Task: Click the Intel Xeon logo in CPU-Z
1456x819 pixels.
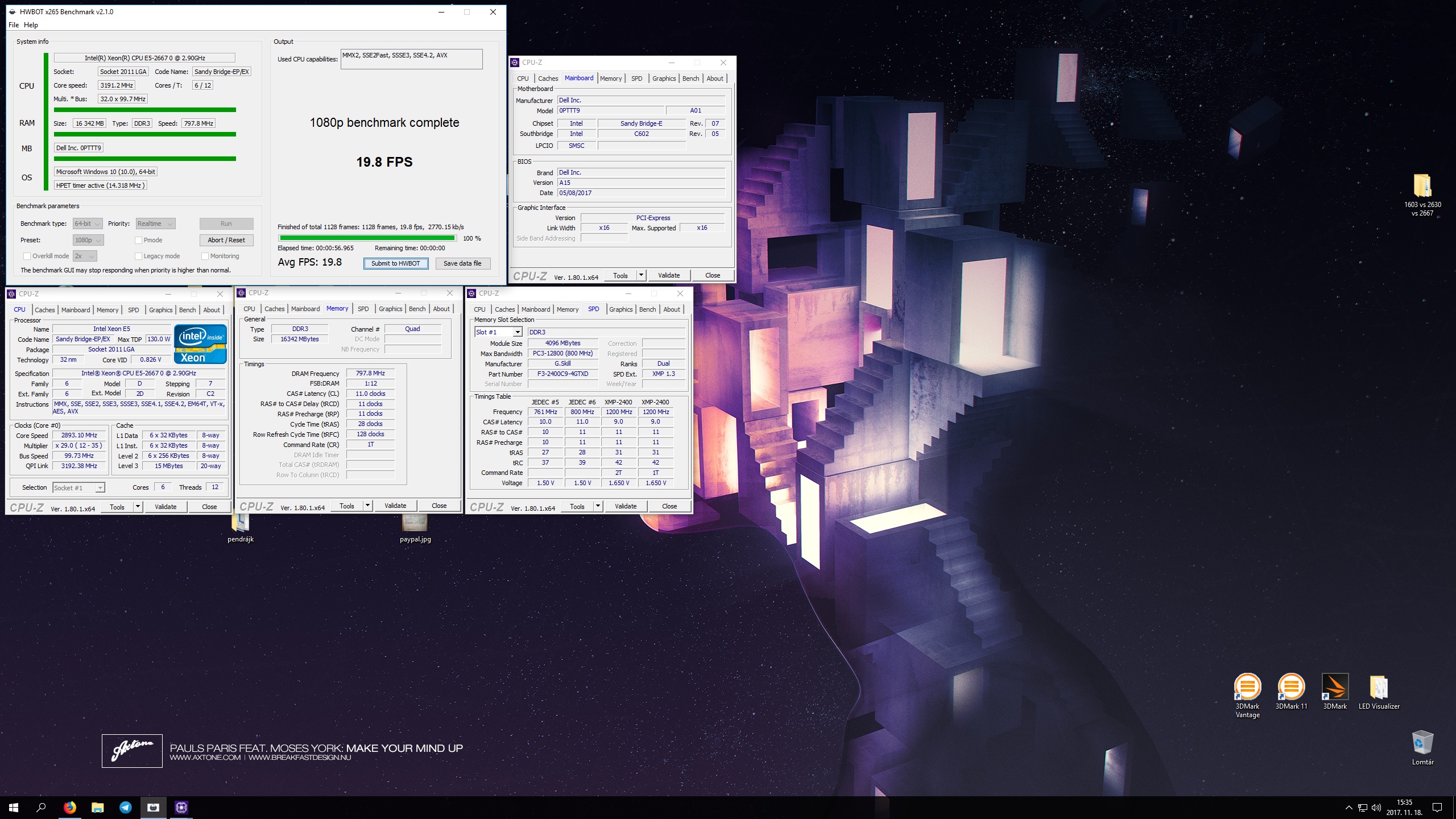Action: (x=200, y=344)
